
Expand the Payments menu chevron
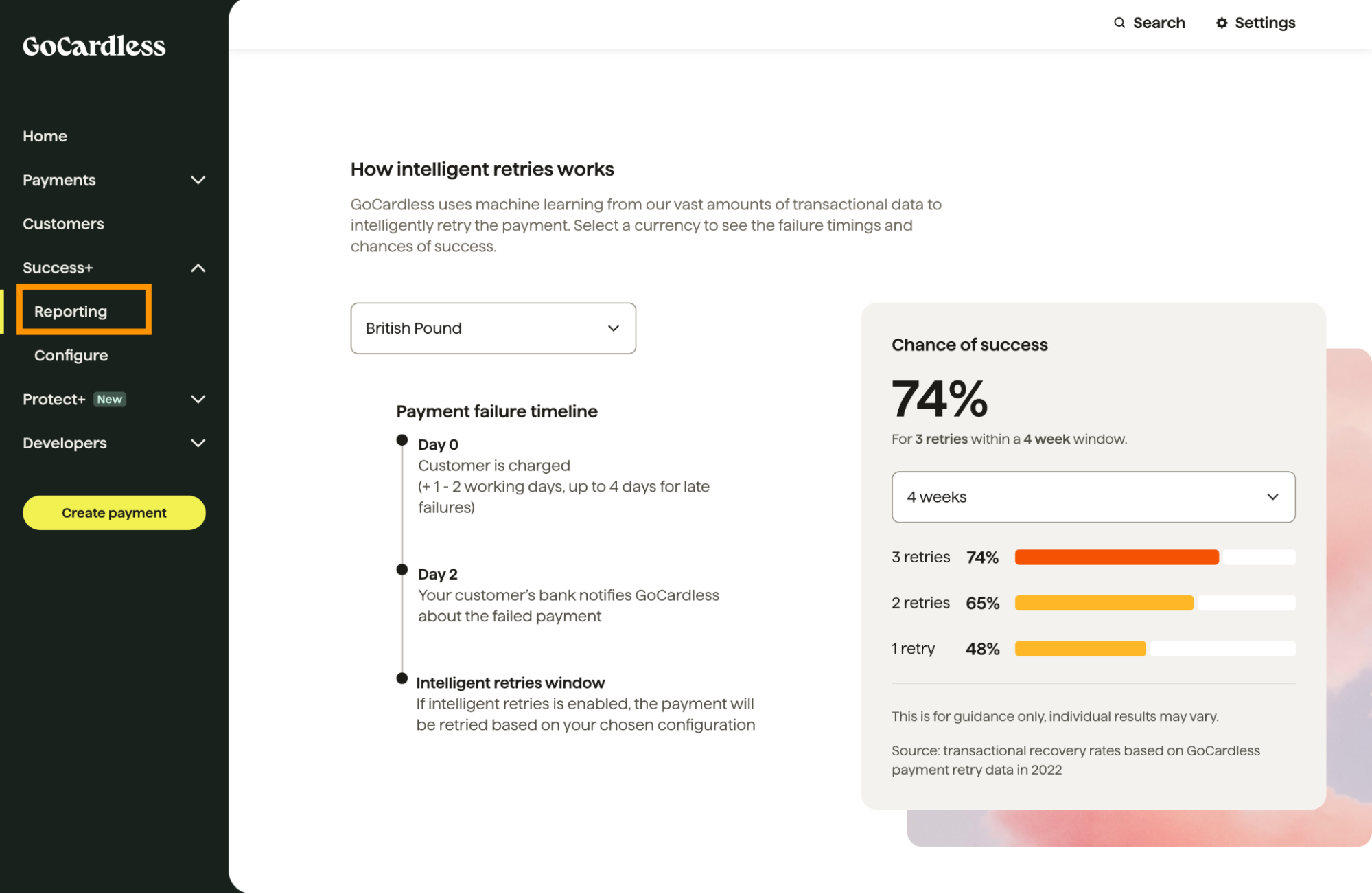click(x=198, y=180)
